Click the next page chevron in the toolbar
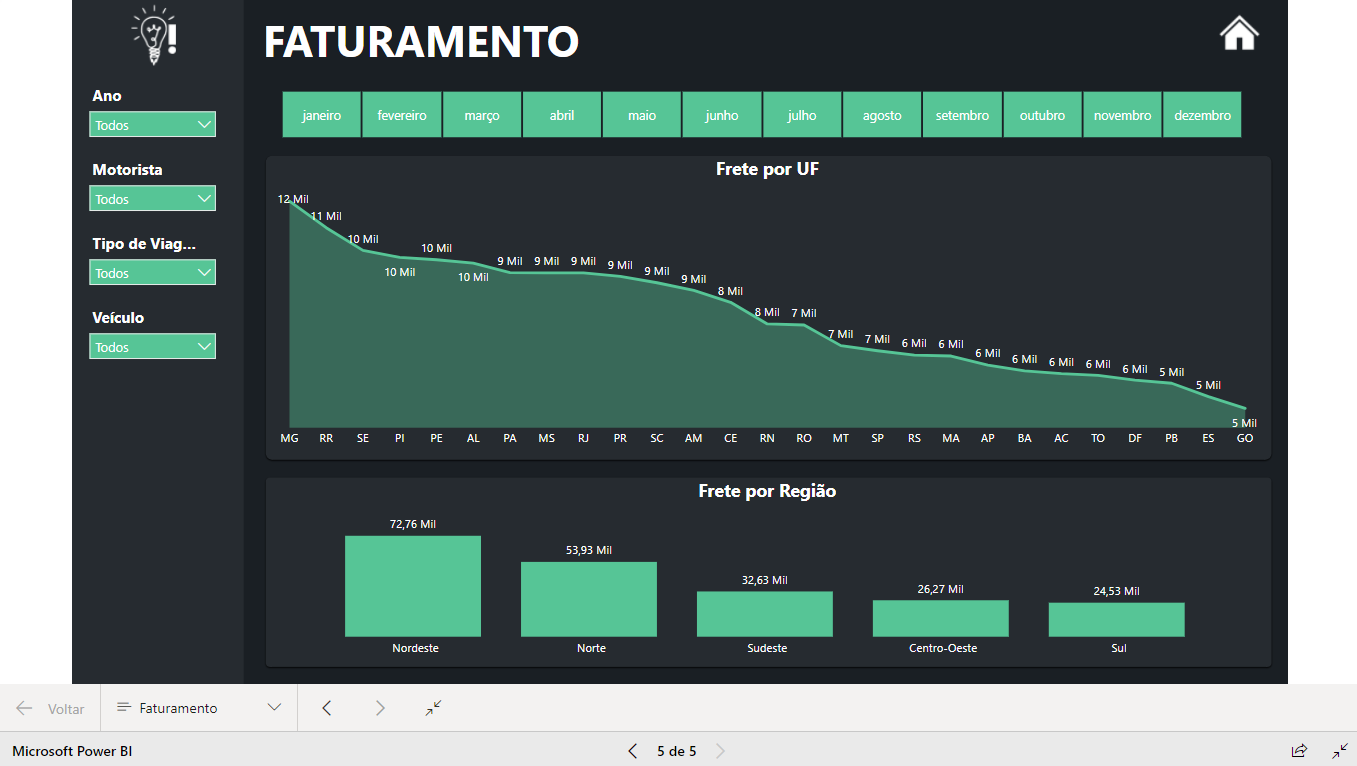The height and width of the screenshot is (766, 1357). click(x=380, y=708)
